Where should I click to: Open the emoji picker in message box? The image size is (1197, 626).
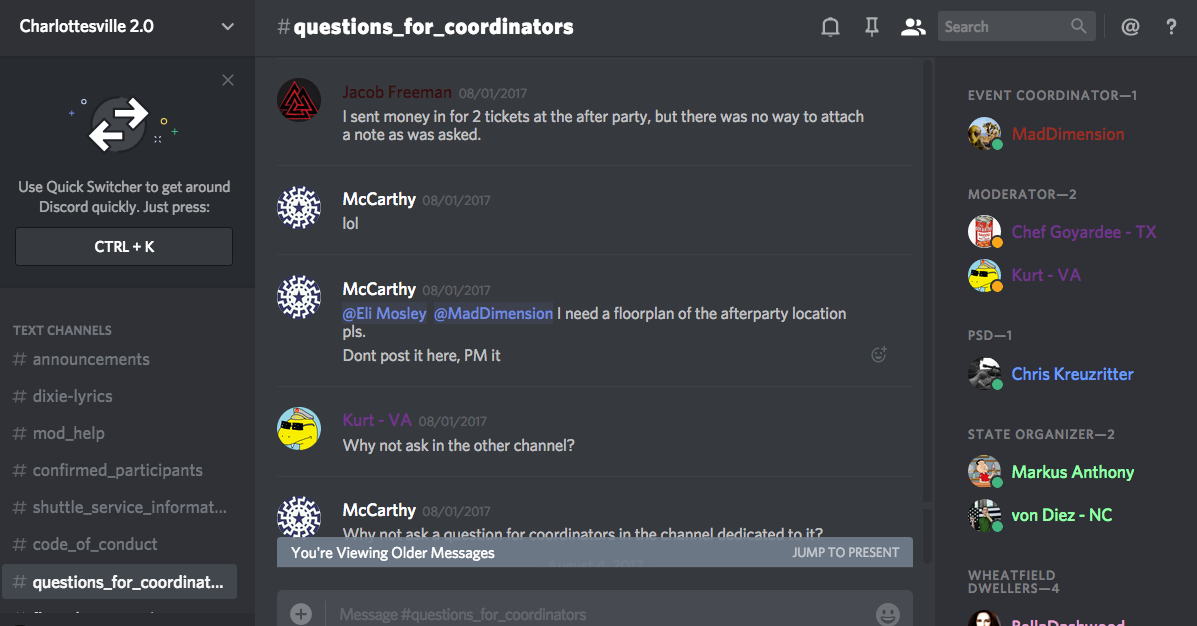[x=887, y=614]
